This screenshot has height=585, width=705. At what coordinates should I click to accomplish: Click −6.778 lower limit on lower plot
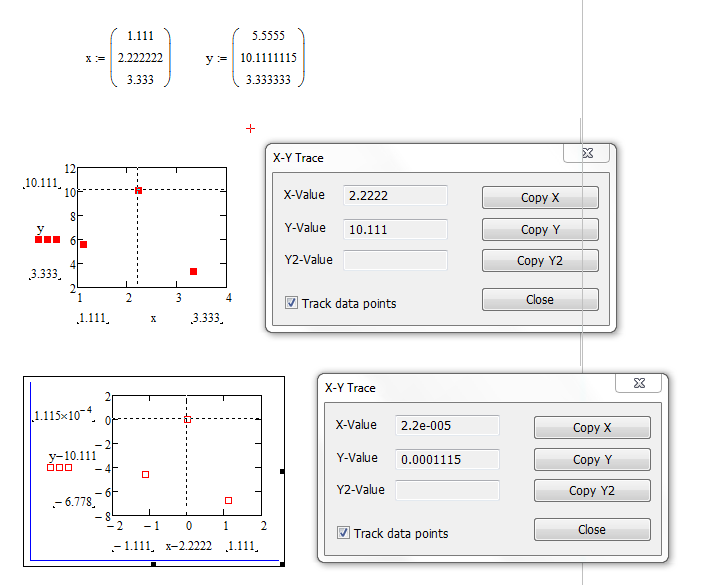[x=74, y=501]
